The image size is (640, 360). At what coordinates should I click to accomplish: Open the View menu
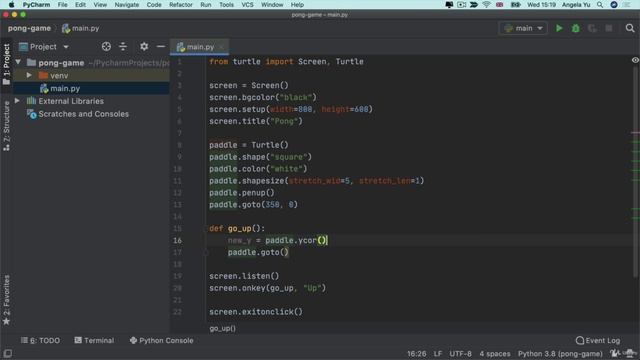point(100,4)
